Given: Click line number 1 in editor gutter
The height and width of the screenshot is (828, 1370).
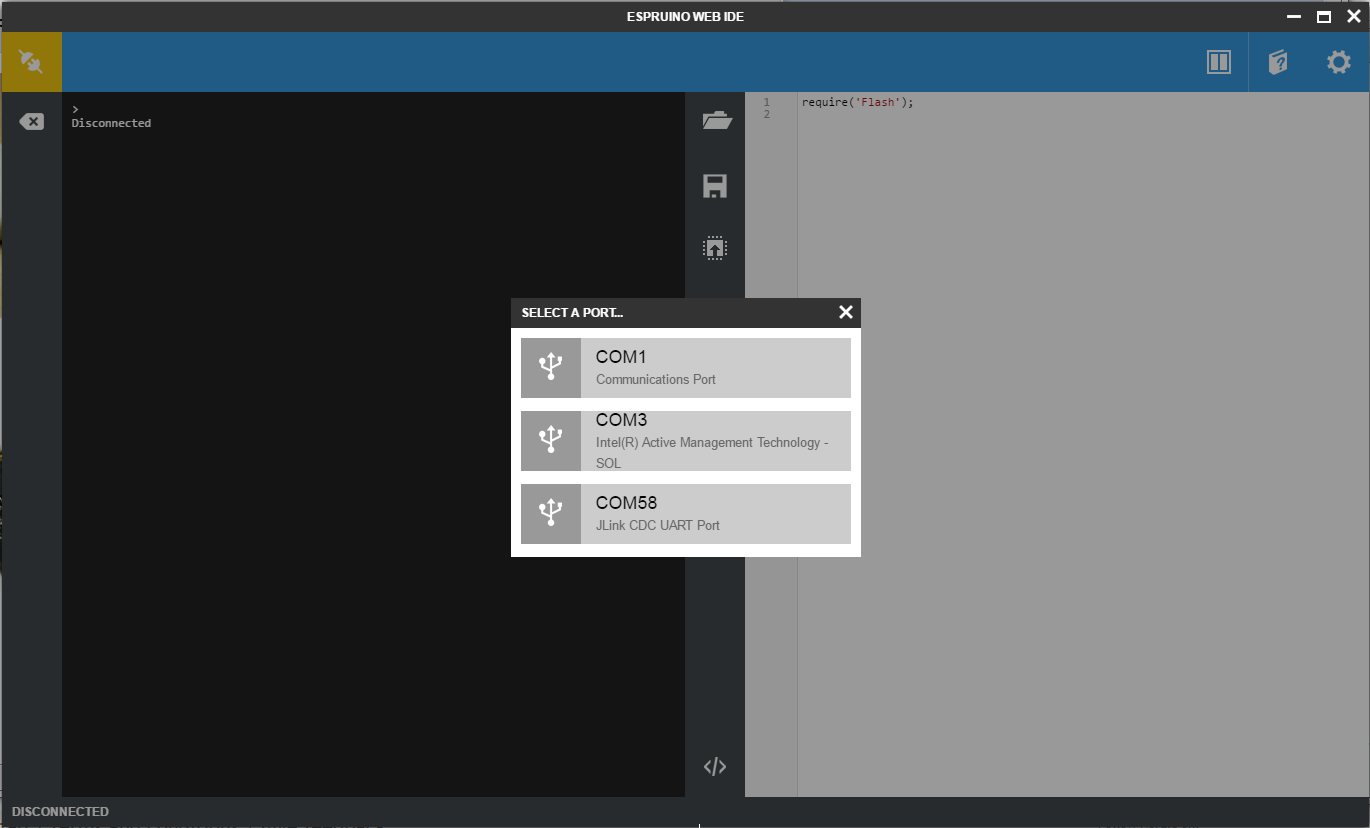Looking at the screenshot, I should (767, 102).
